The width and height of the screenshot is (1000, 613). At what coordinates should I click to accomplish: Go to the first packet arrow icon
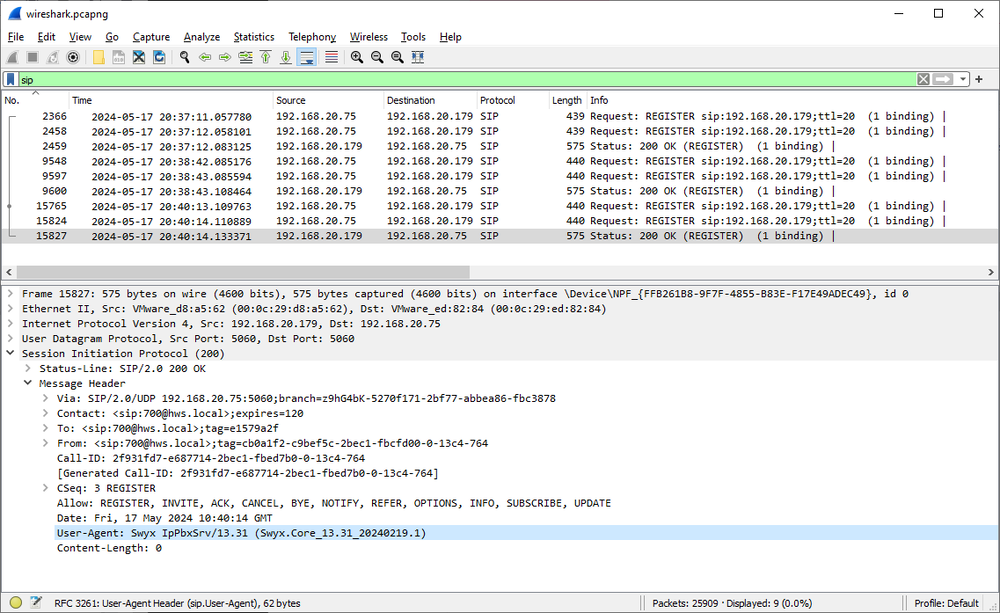(x=265, y=57)
